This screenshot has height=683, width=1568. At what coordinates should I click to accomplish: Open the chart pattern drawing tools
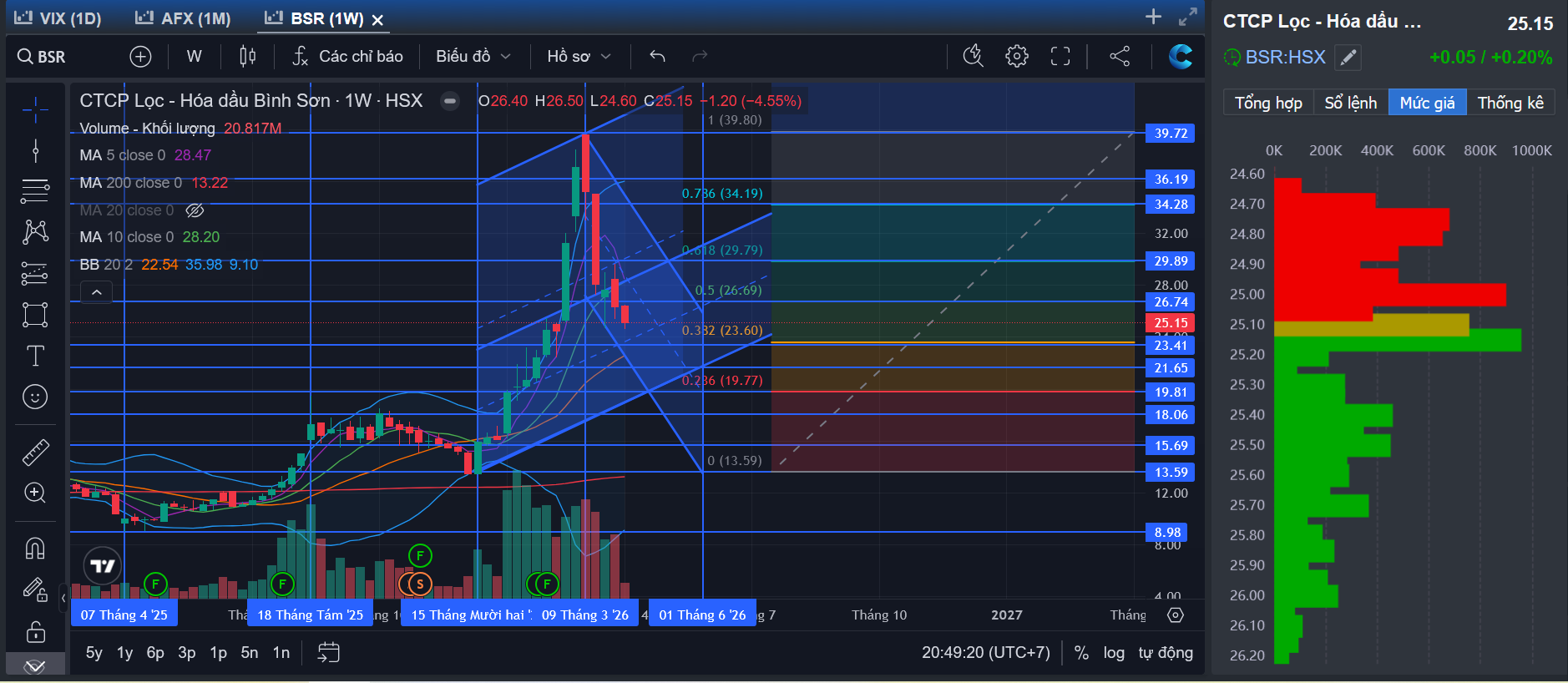[x=35, y=232]
